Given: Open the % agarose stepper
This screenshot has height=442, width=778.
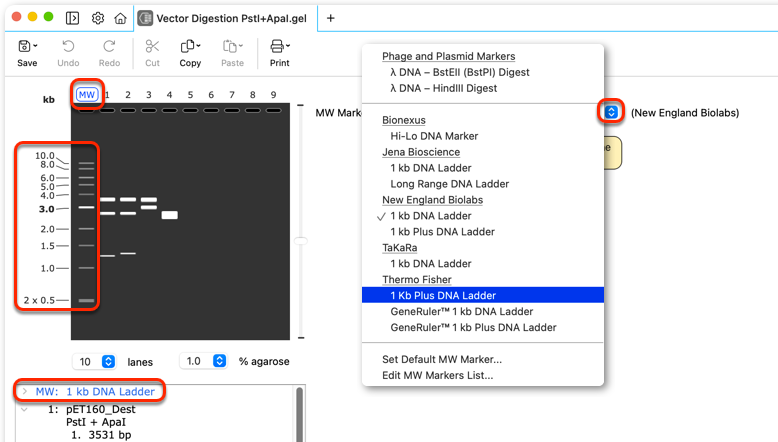Looking at the screenshot, I should tap(219, 361).
